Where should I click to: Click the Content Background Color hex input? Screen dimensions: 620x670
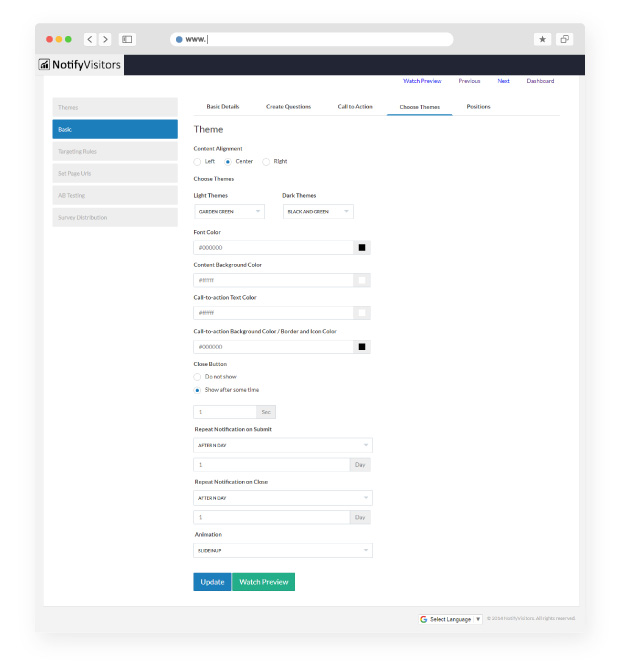point(273,280)
